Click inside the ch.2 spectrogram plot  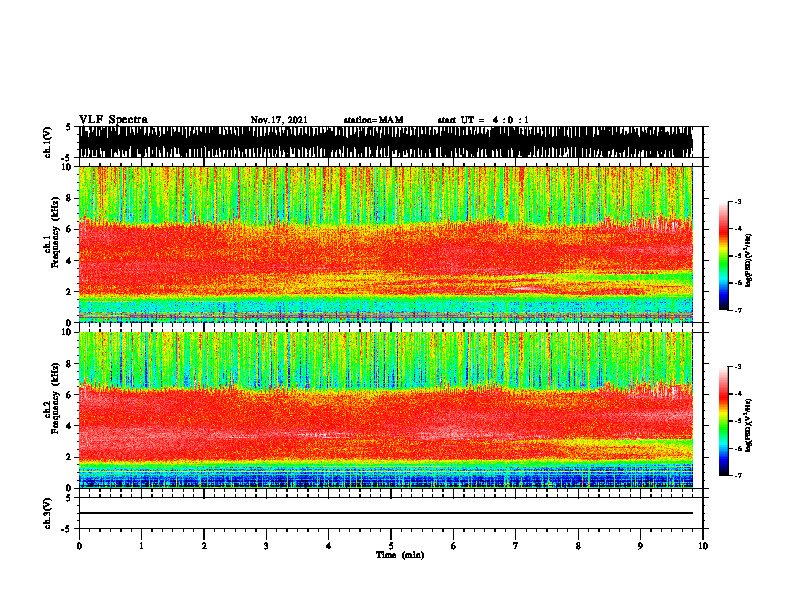[385, 410]
